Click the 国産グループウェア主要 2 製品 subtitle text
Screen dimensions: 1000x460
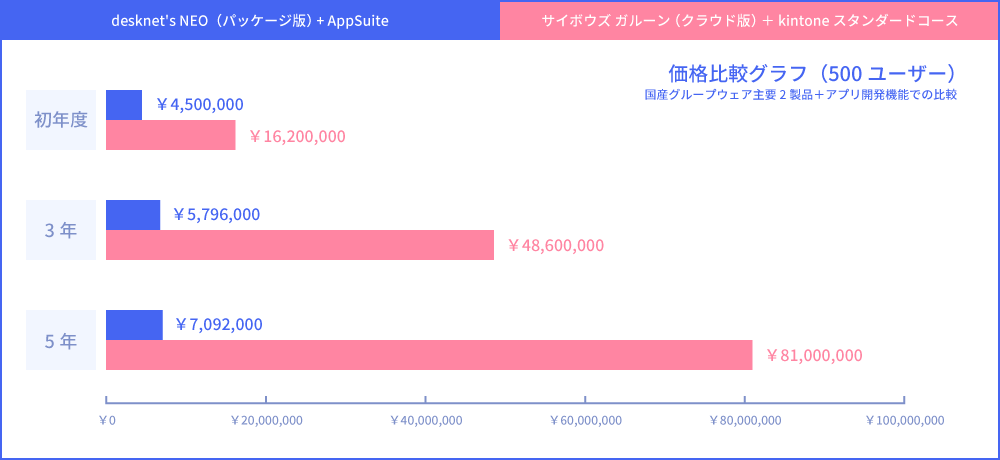pyautogui.click(x=801, y=95)
